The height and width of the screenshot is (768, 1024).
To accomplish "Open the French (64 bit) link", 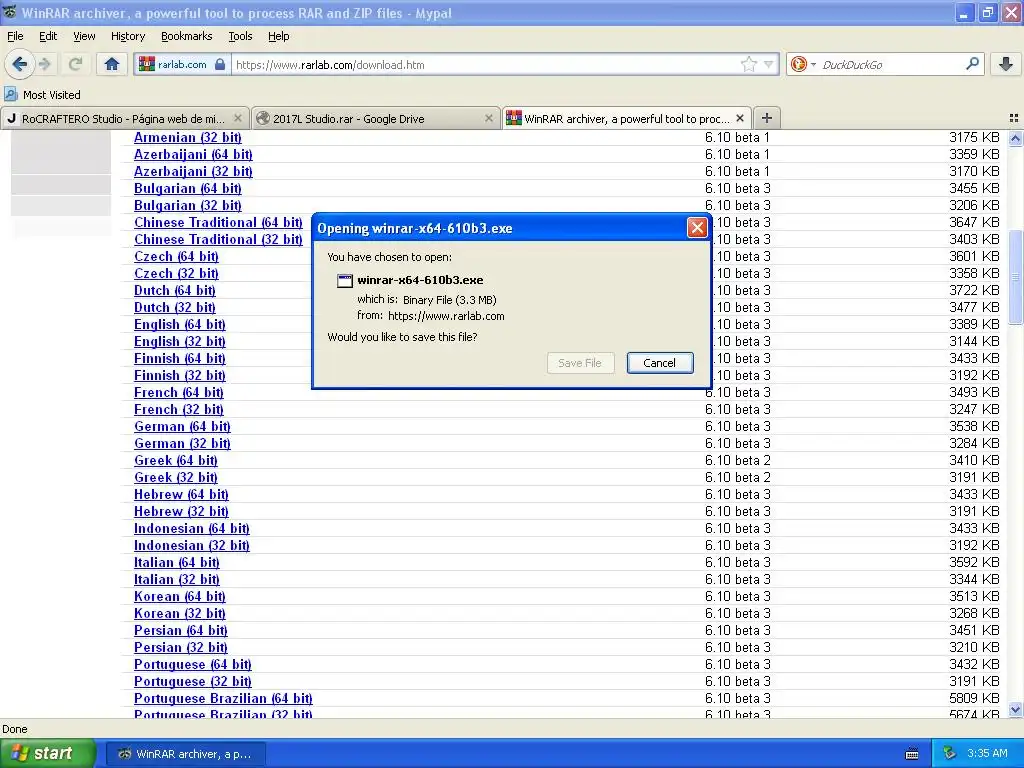I will click(178, 392).
